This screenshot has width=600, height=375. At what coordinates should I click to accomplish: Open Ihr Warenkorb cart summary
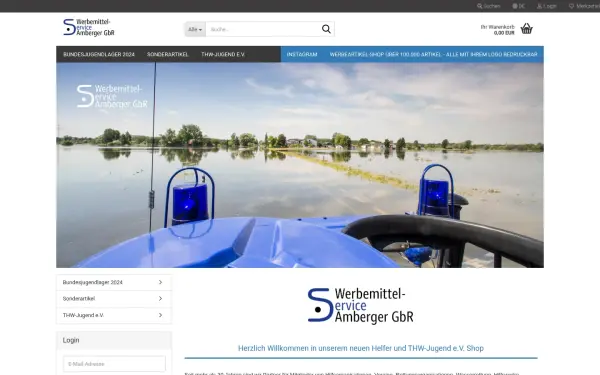497,30
